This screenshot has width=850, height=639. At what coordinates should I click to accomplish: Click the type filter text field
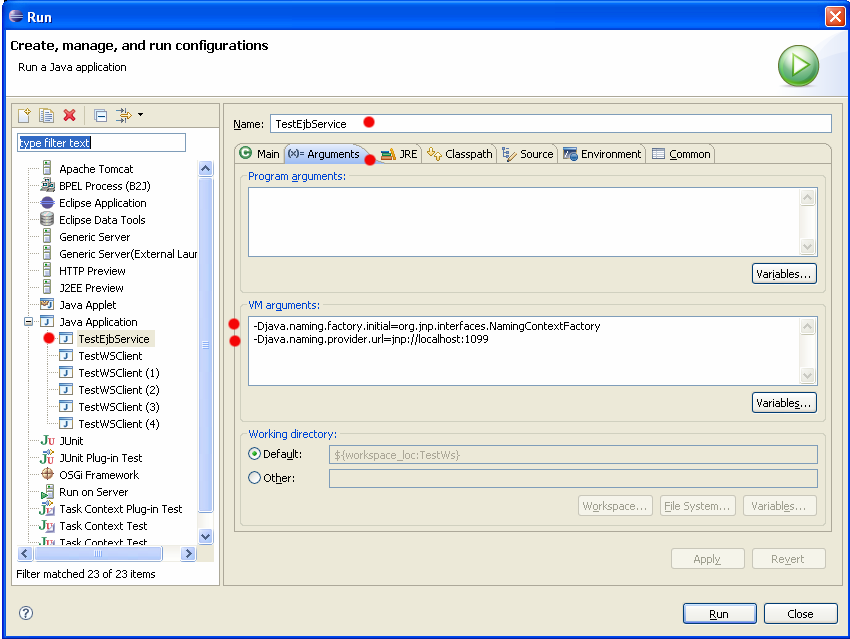(101, 143)
